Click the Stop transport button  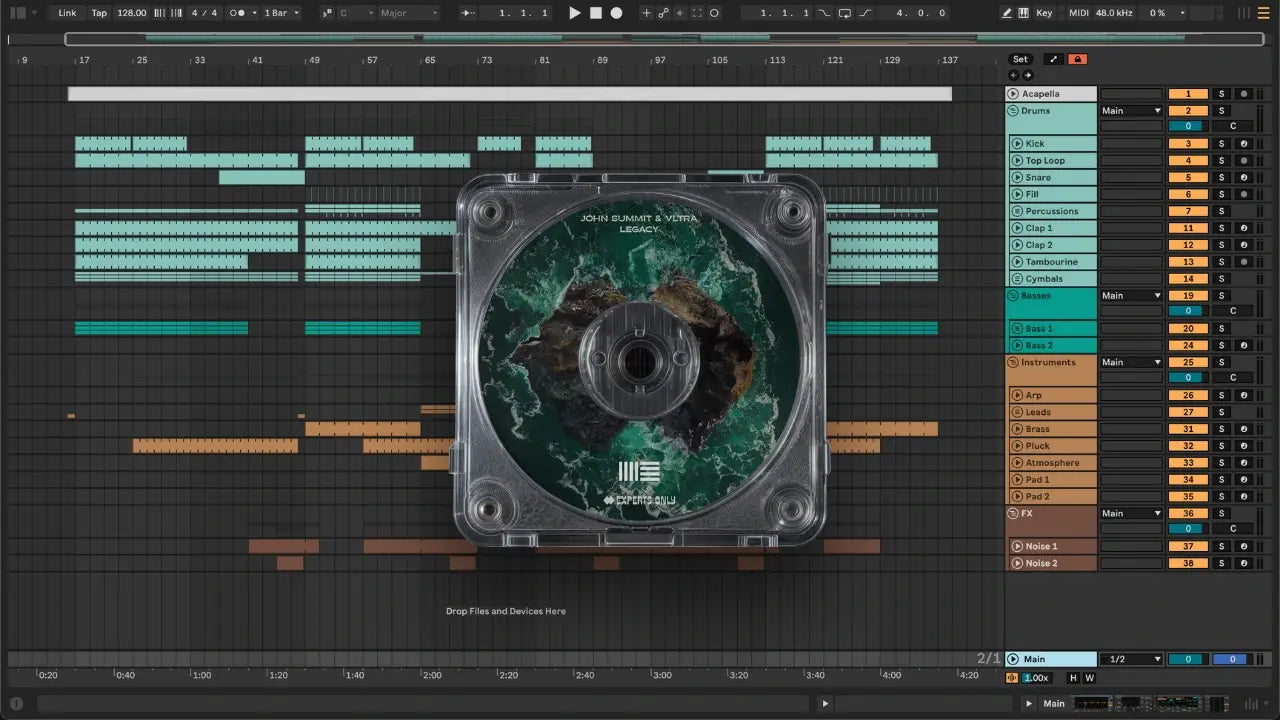pos(595,13)
